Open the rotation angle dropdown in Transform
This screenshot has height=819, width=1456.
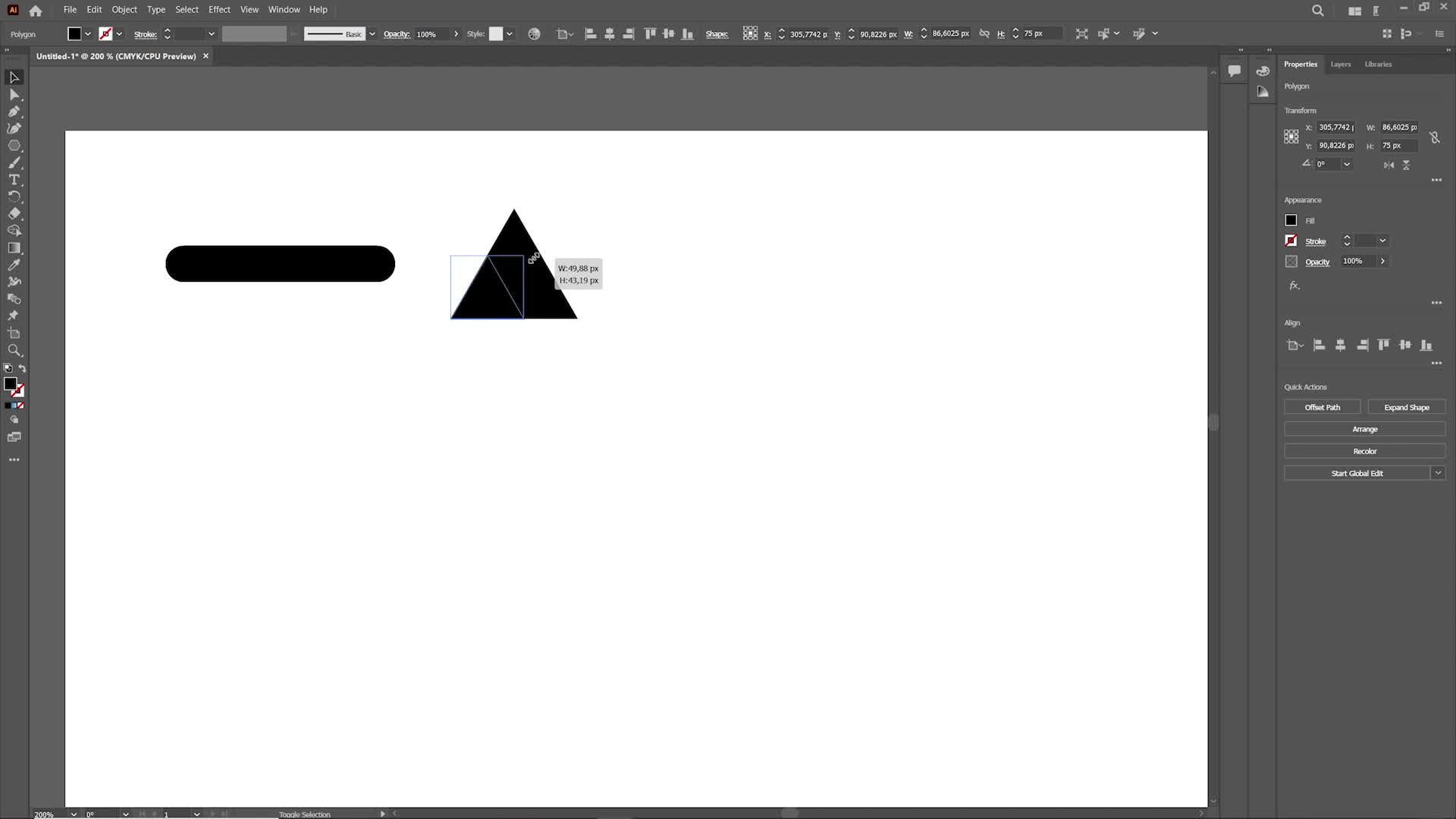(1347, 165)
